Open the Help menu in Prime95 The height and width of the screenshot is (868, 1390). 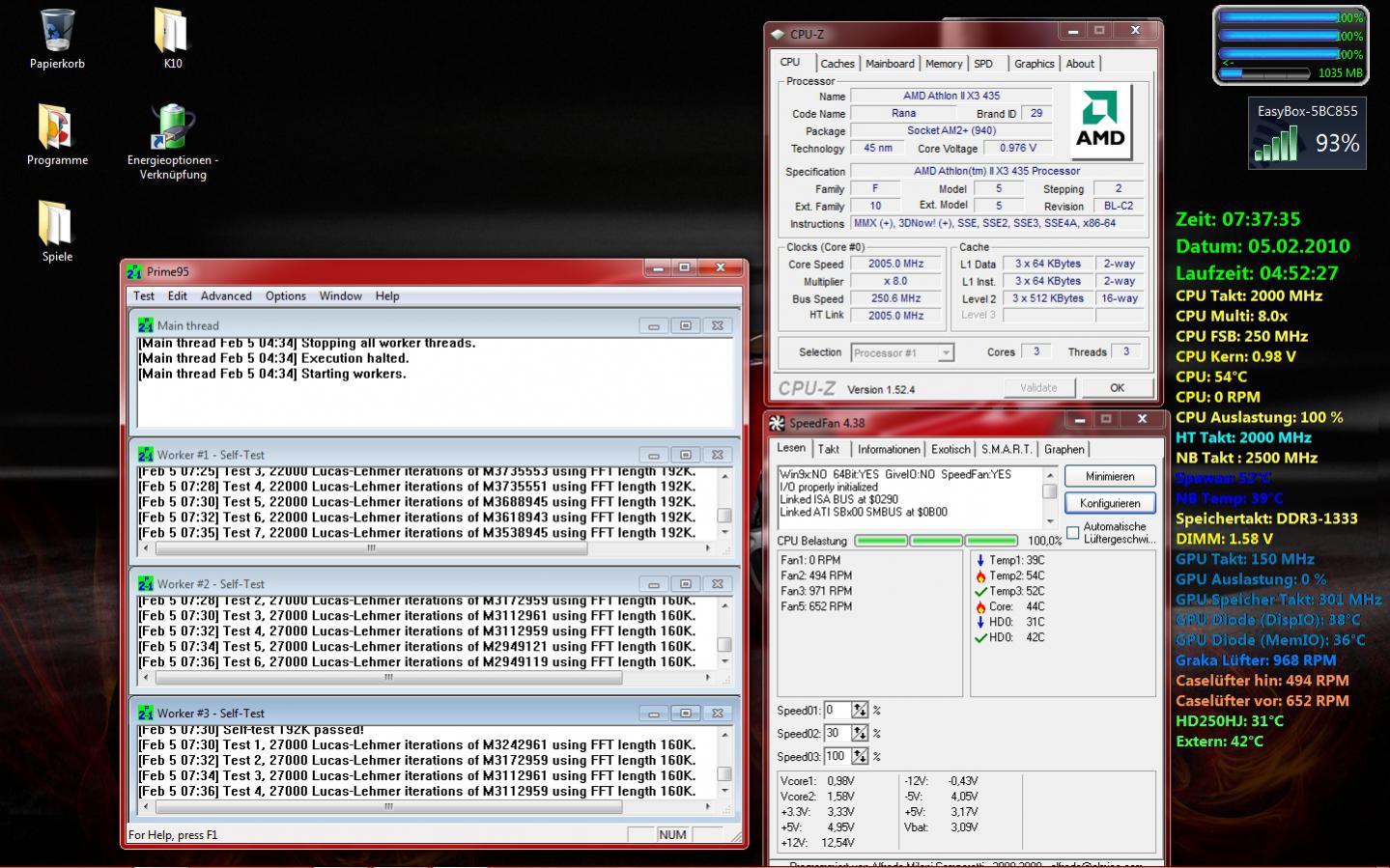pos(387,296)
